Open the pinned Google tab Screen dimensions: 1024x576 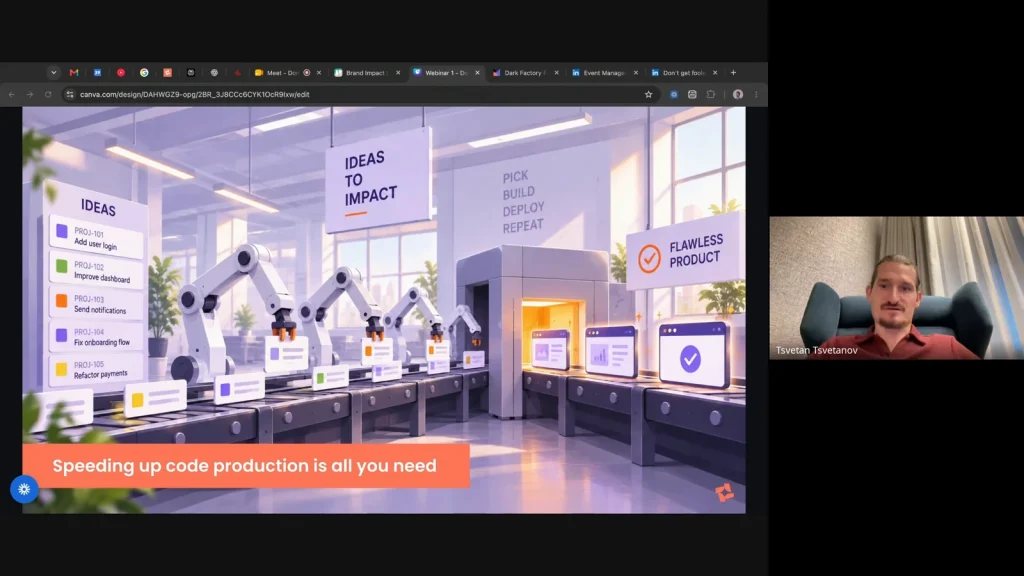pyautogui.click(x=144, y=72)
